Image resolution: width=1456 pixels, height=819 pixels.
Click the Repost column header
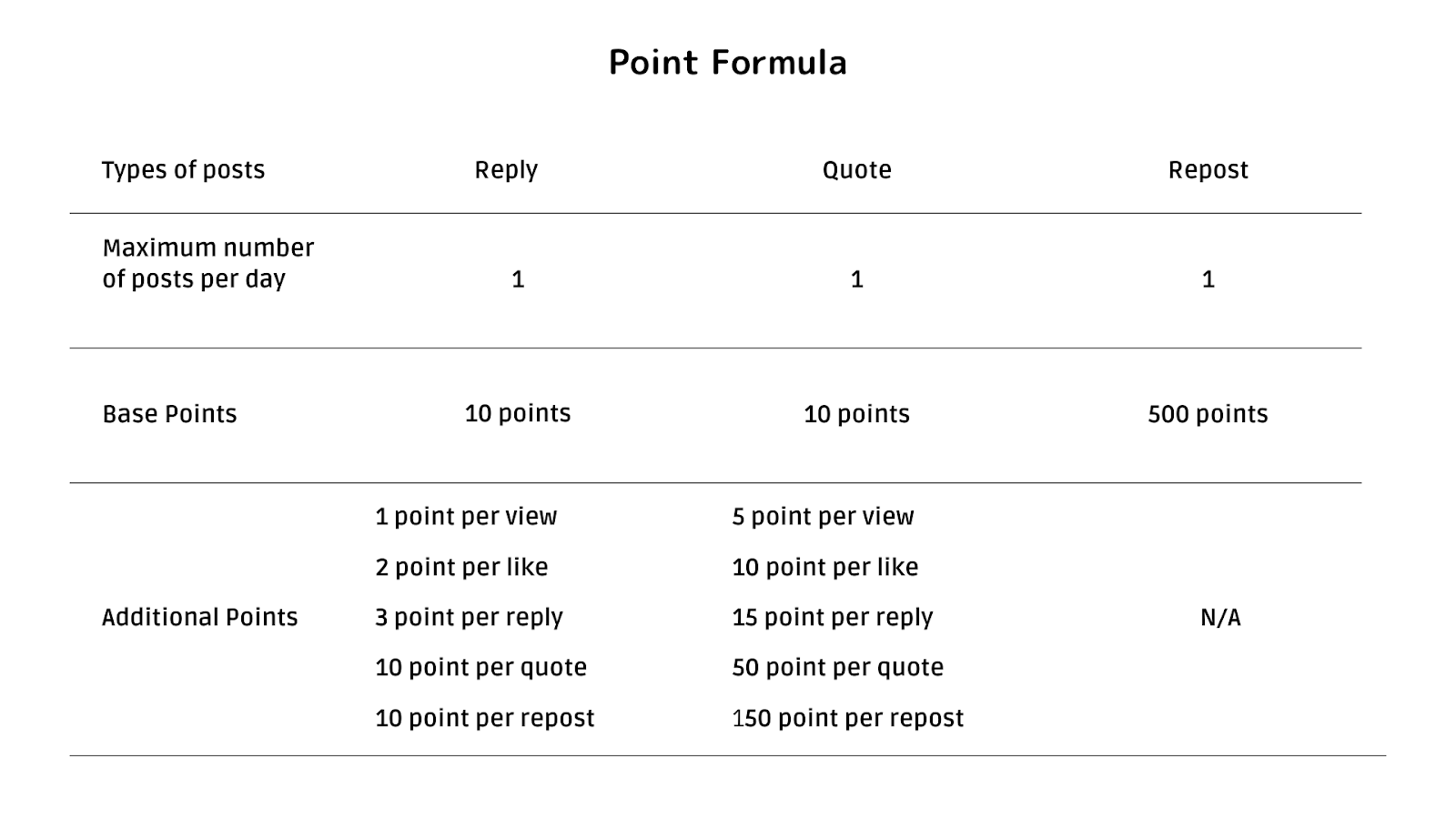(x=1208, y=170)
